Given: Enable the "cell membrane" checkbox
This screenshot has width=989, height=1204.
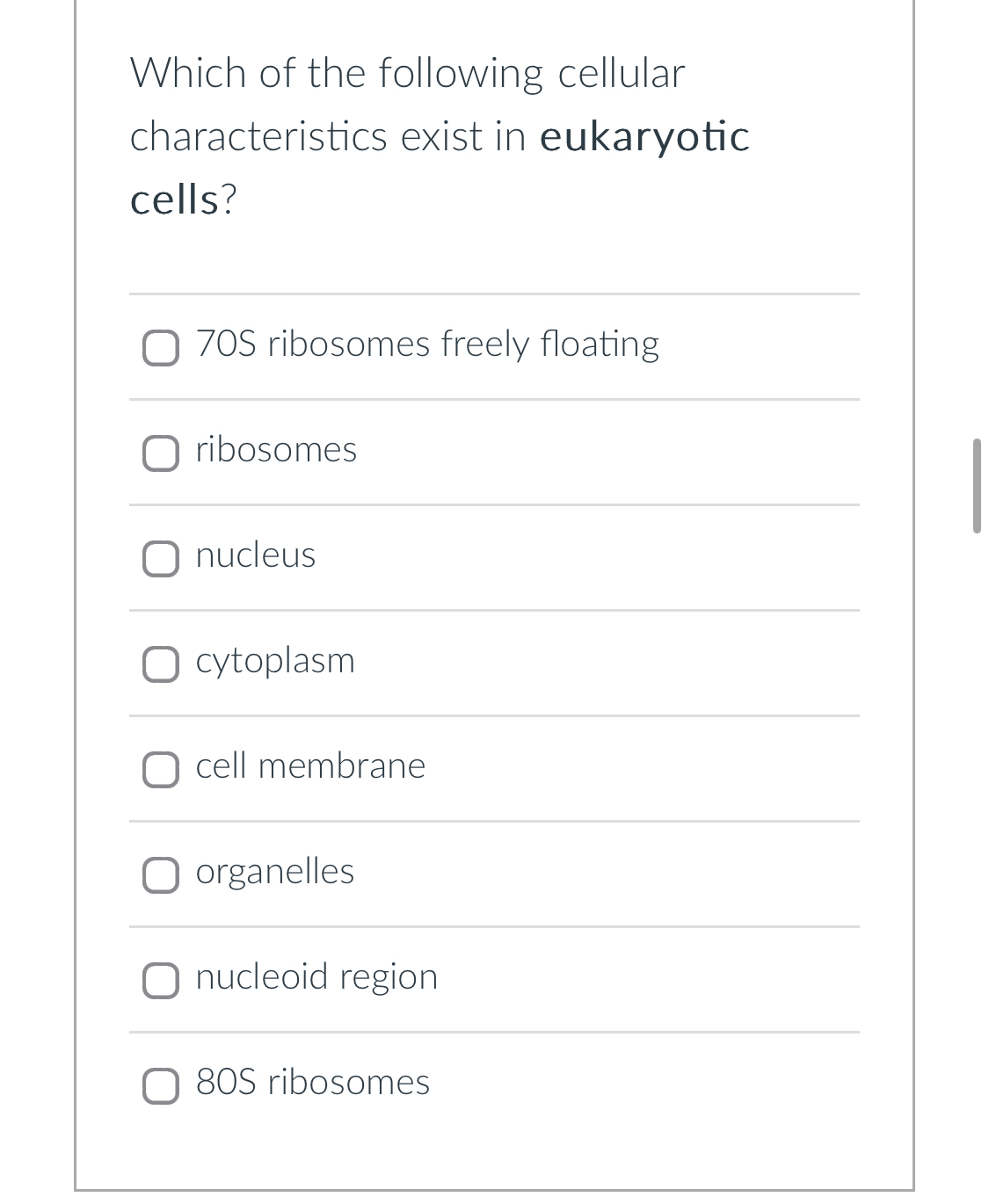Looking at the screenshot, I should pos(160,769).
